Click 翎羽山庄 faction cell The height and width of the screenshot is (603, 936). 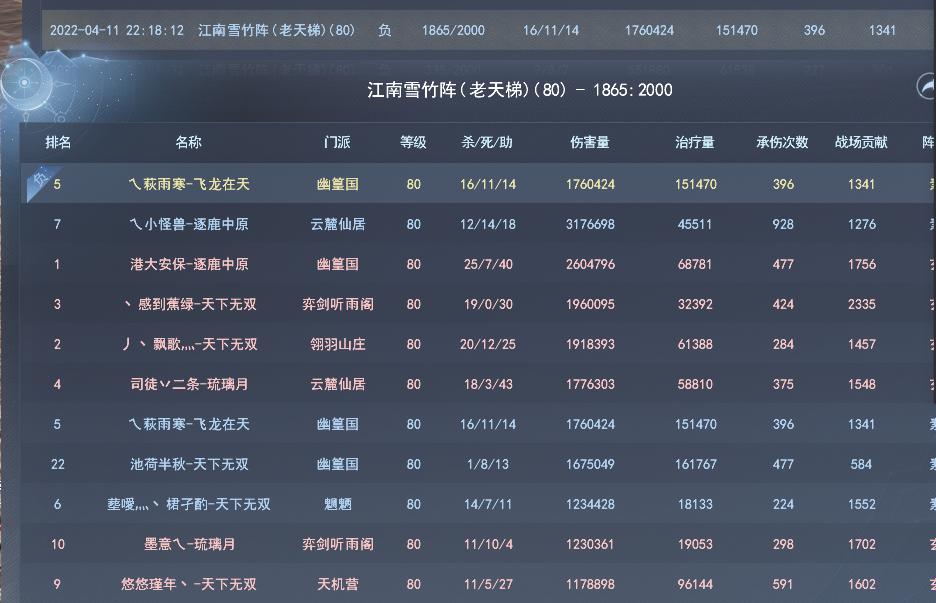click(x=337, y=344)
